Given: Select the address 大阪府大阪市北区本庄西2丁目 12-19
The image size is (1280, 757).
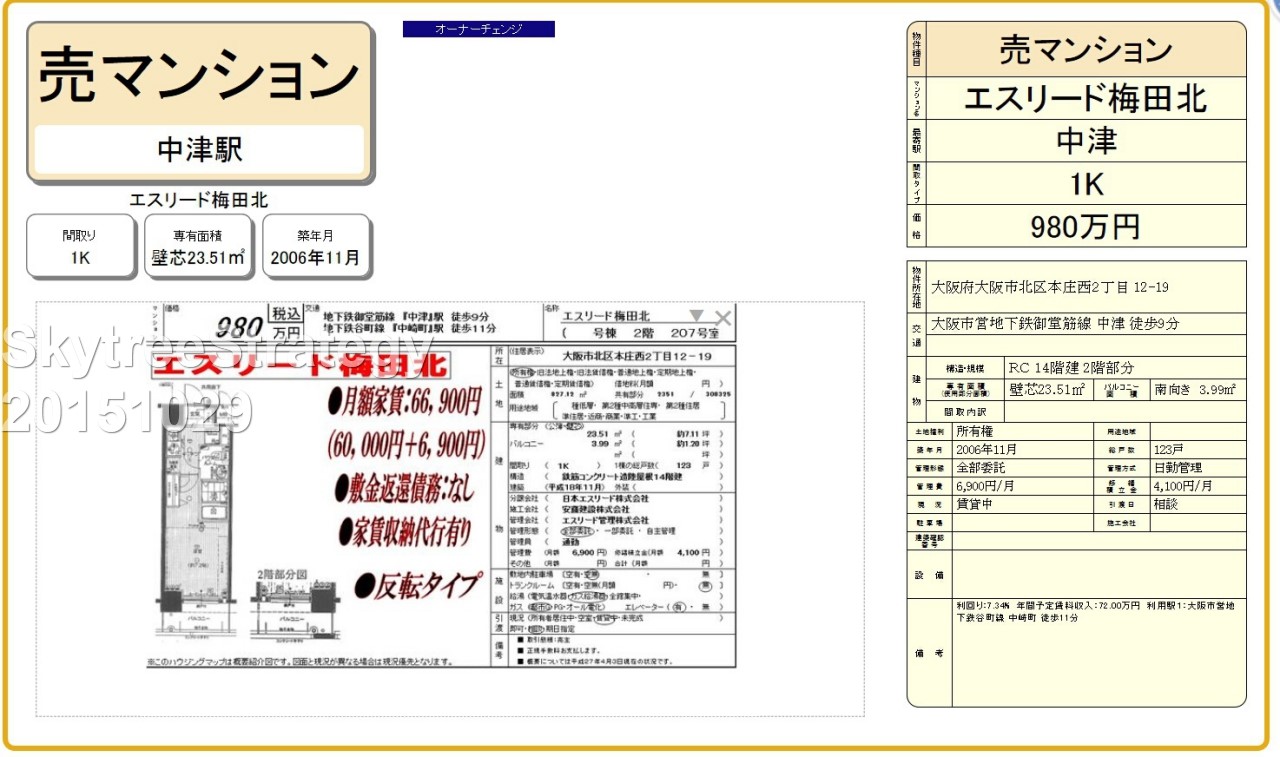Looking at the screenshot, I should (x=1050, y=287).
